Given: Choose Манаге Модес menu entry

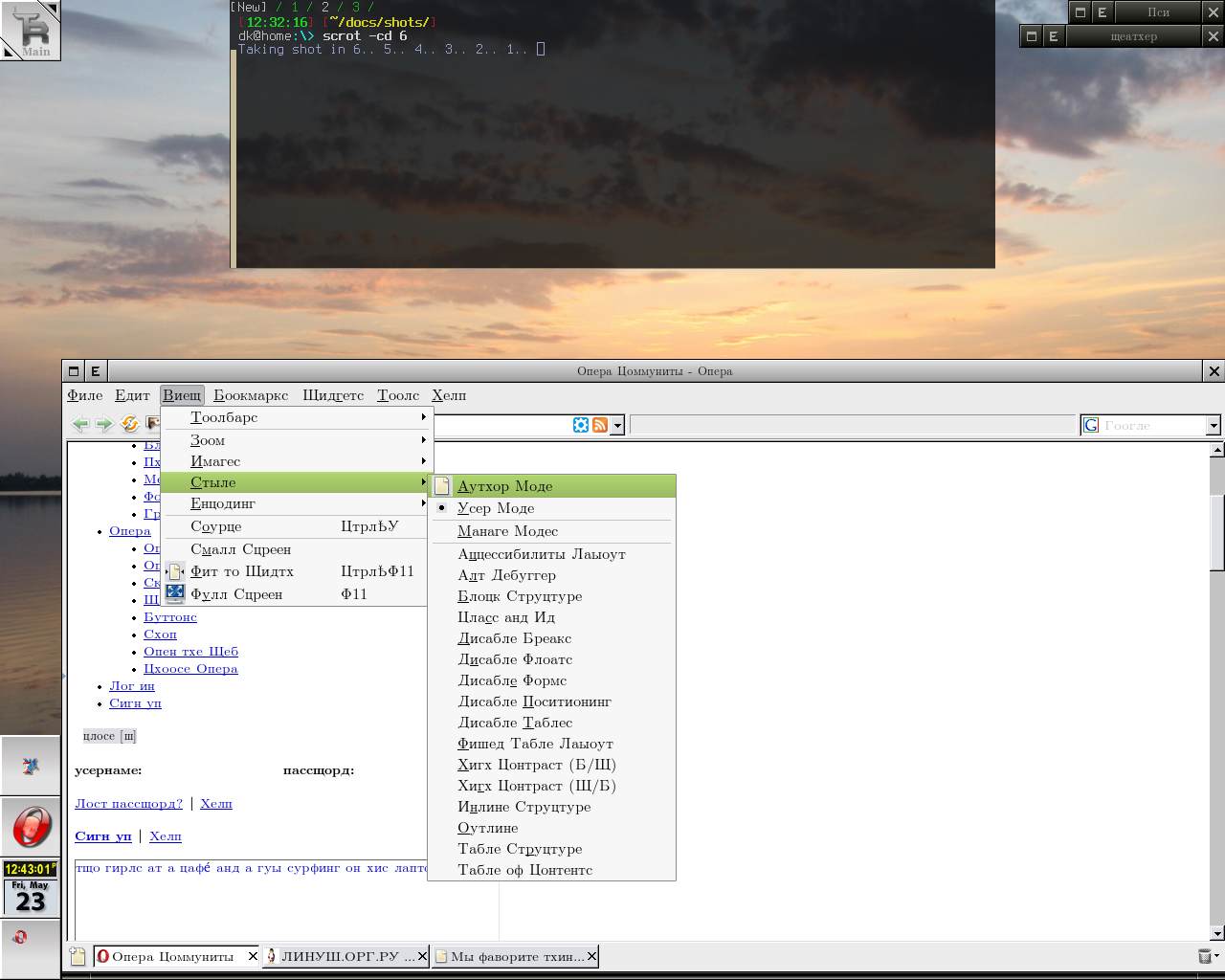Looking at the screenshot, I should pos(552,531).
